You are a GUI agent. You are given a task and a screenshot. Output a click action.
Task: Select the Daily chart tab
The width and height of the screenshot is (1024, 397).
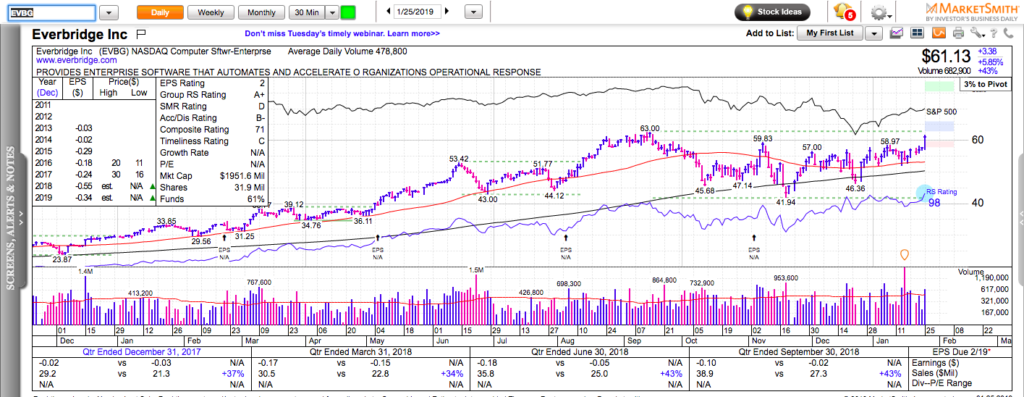[159, 12]
